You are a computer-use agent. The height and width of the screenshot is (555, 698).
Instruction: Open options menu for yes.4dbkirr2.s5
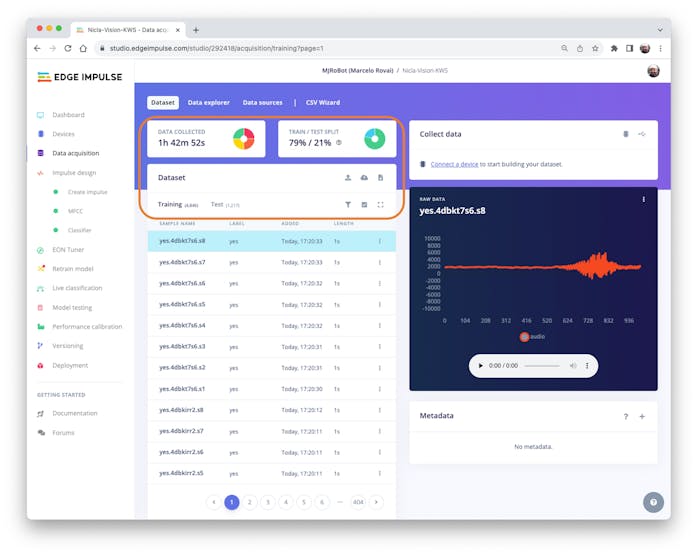[x=380, y=474]
